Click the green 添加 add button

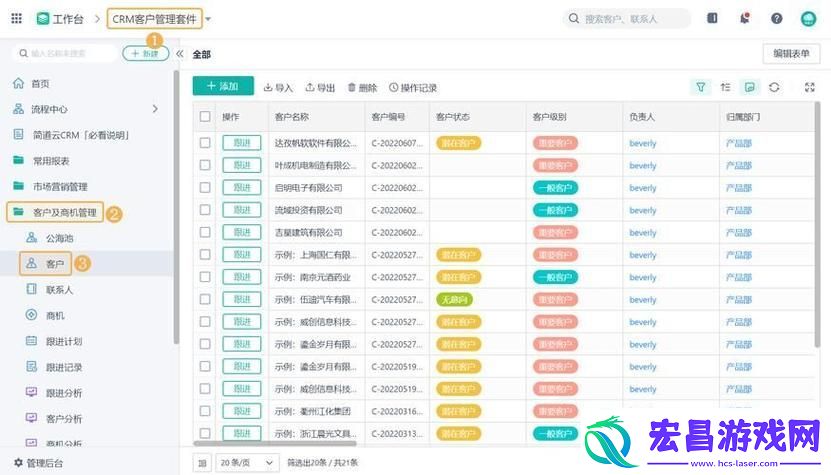[223, 86]
